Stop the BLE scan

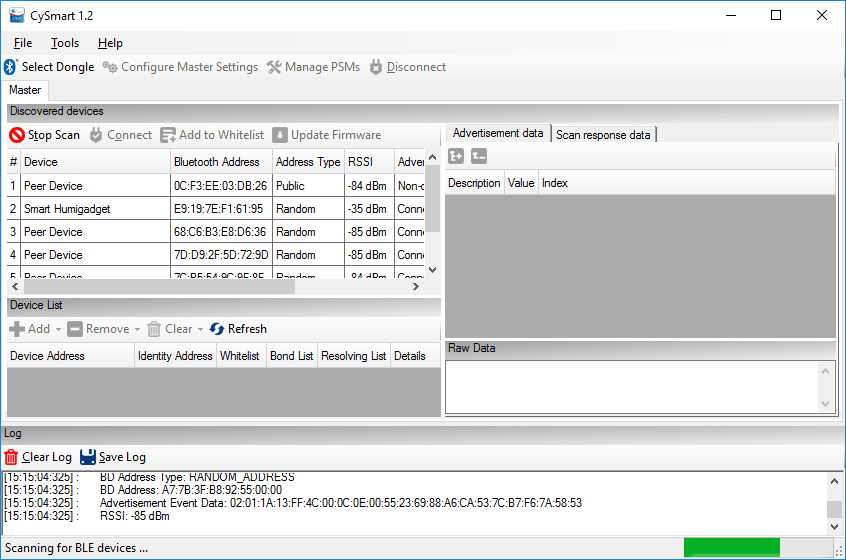tap(44, 135)
